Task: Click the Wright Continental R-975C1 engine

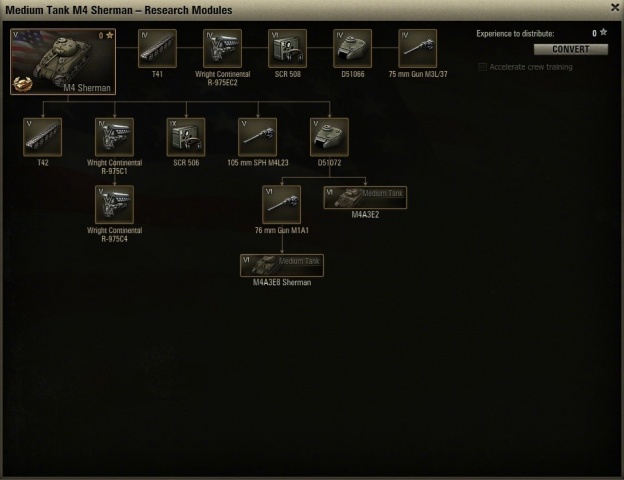Action: pos(114,137)
